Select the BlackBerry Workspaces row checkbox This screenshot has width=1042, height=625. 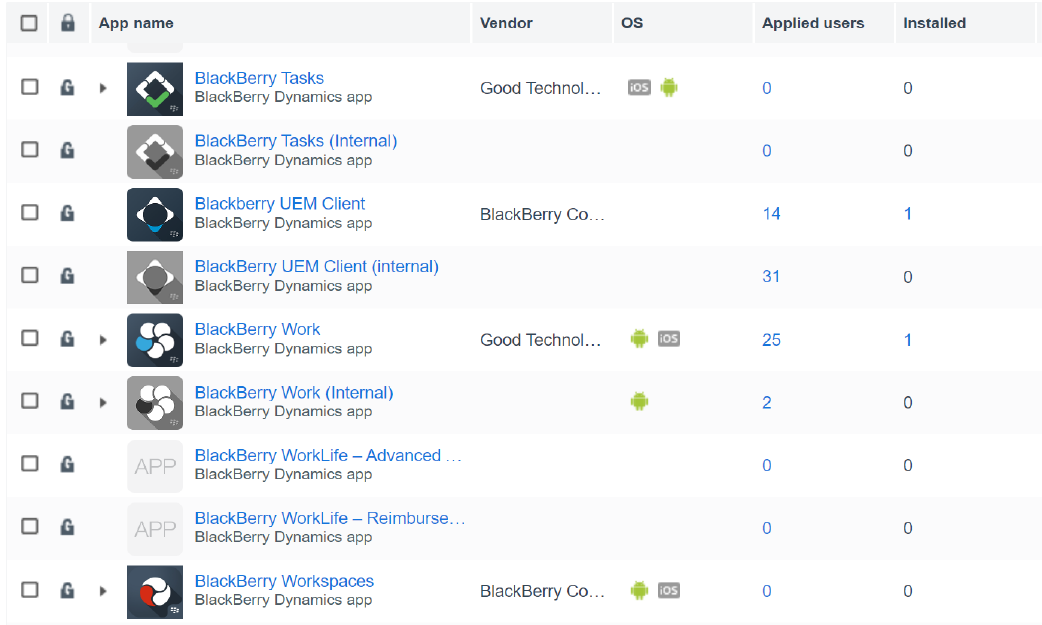(x=30, y=590)
